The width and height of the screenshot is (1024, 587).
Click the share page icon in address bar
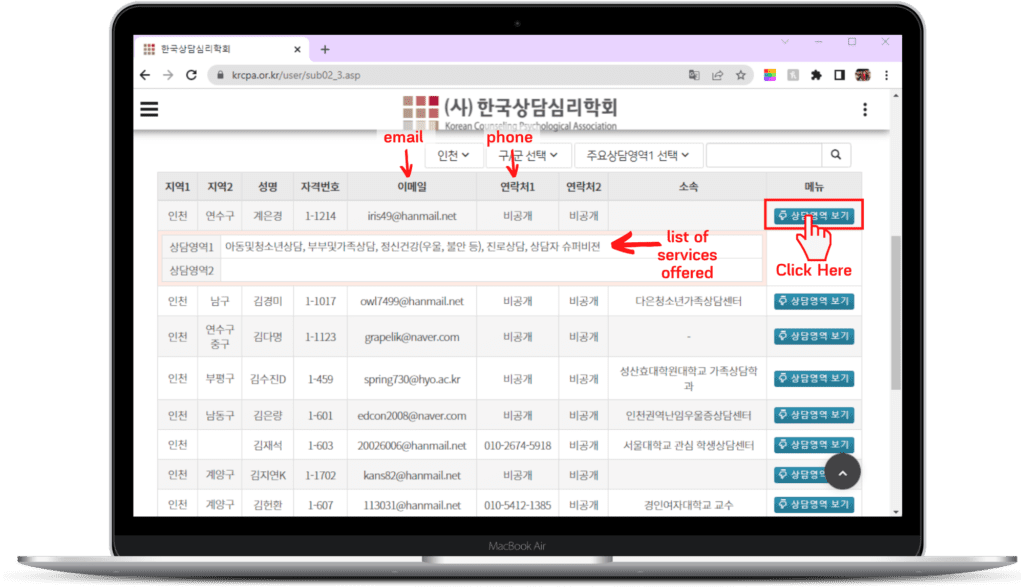[717, 75]
